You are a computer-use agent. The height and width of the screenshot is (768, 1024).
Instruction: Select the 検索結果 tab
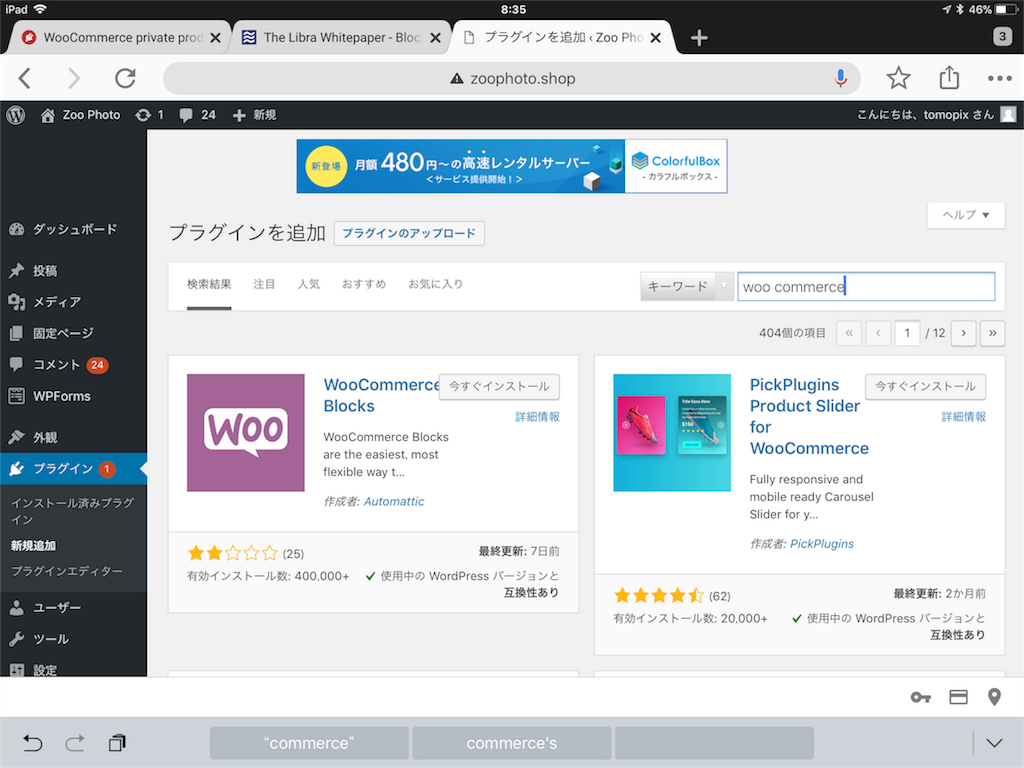[x=209, y=284]
